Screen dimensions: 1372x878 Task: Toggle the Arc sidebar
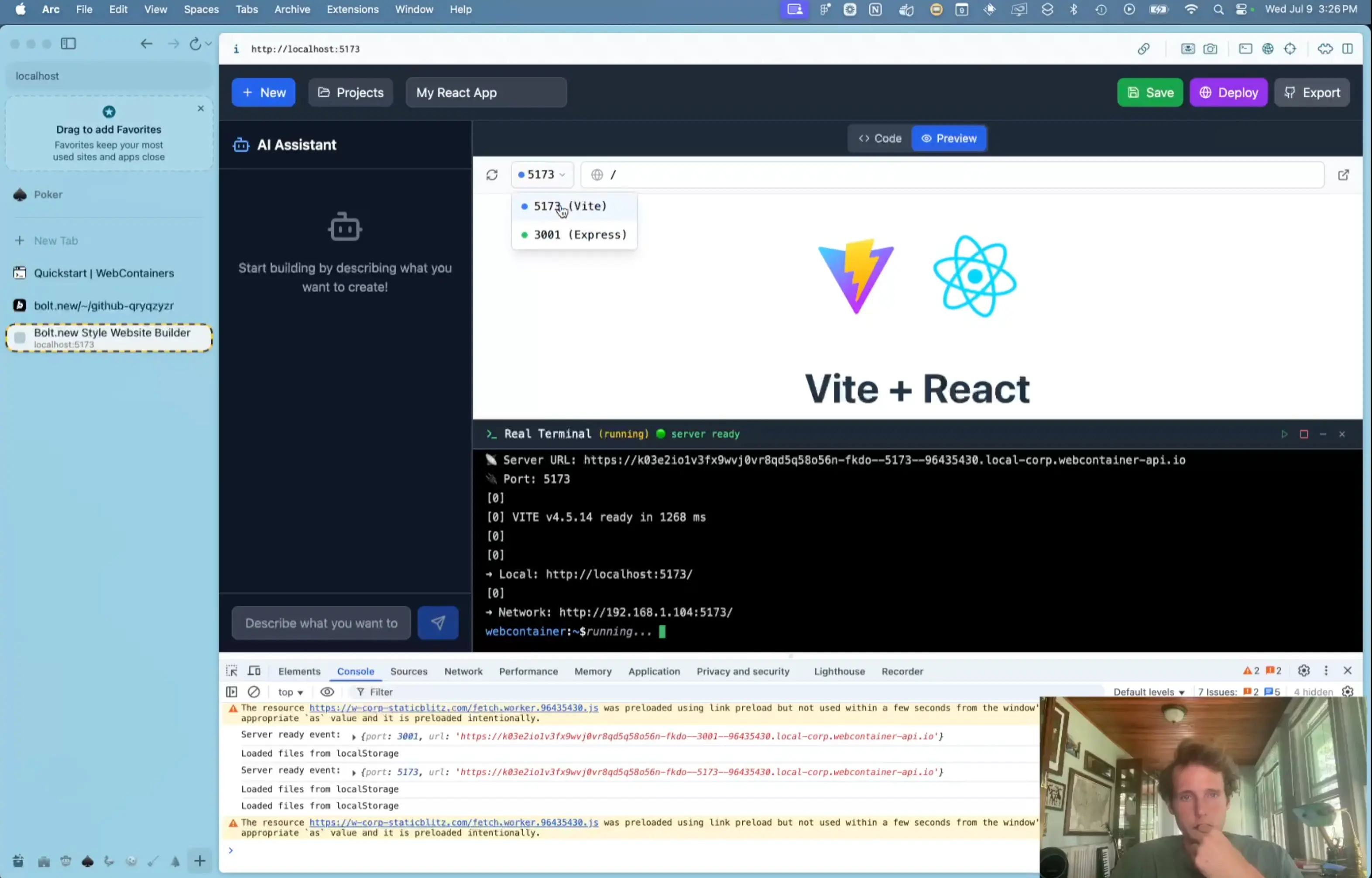point(69,43)
